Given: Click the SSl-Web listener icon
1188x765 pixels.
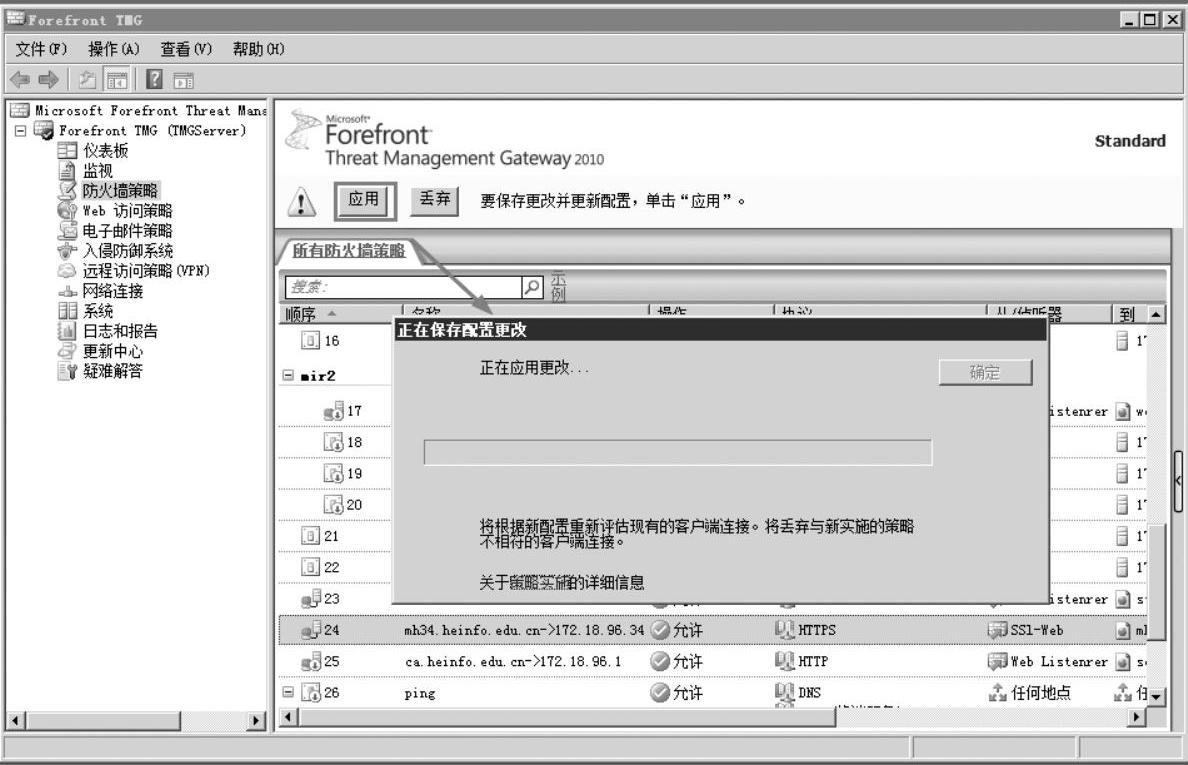Looking at the screenshot, I should [x=997, y=629].
